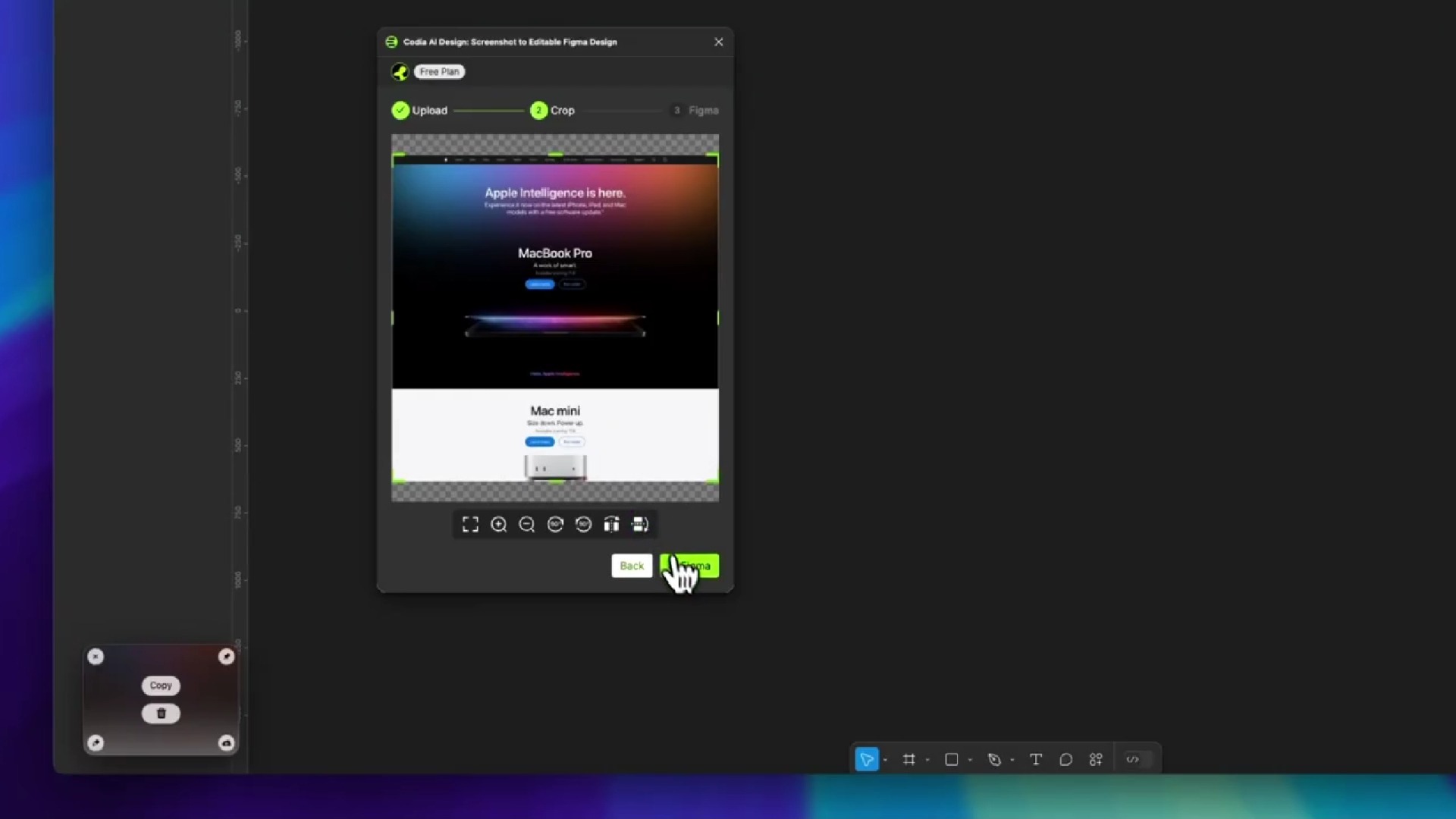This screenshot has height=819, width=1456.
Task: Click the Free Plan badge
Action: (x=439, y=71)
